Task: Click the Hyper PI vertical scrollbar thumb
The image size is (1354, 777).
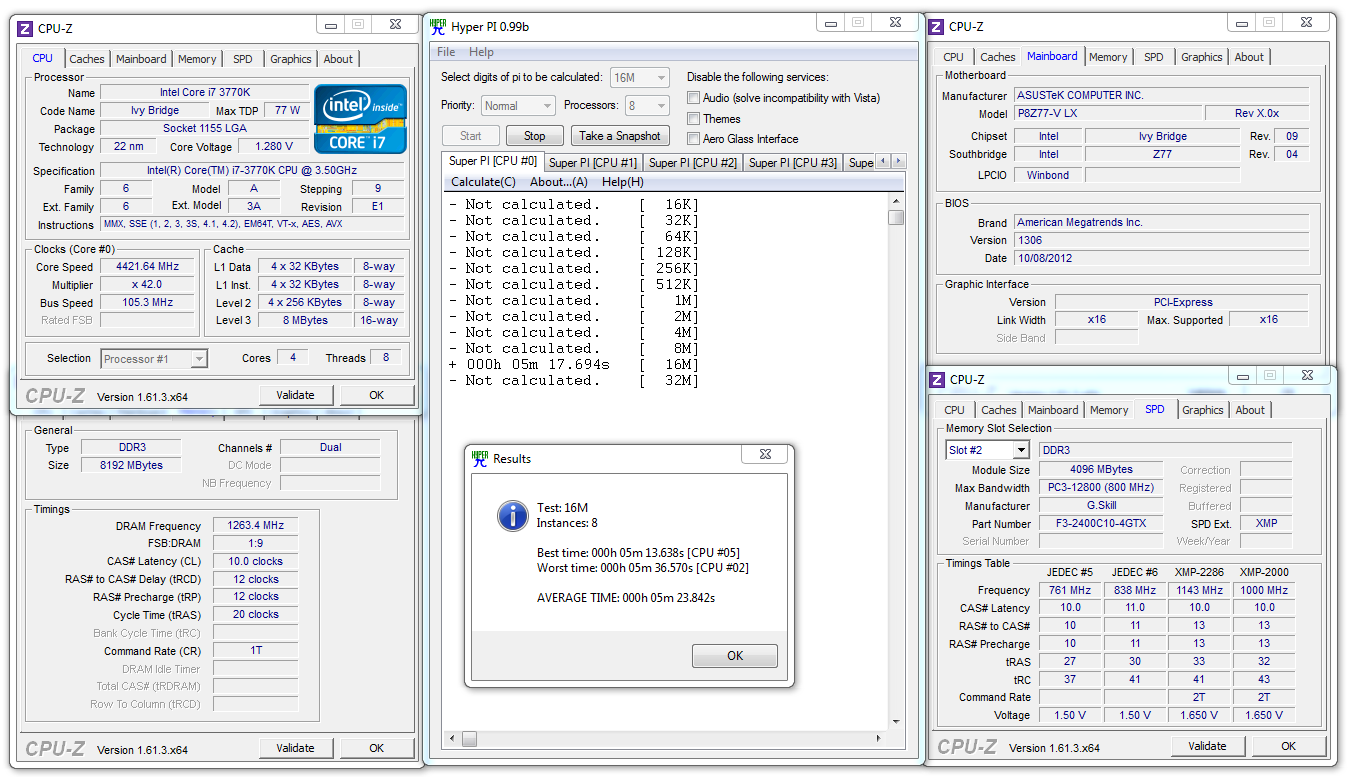Action: click(x=896, y=217)
